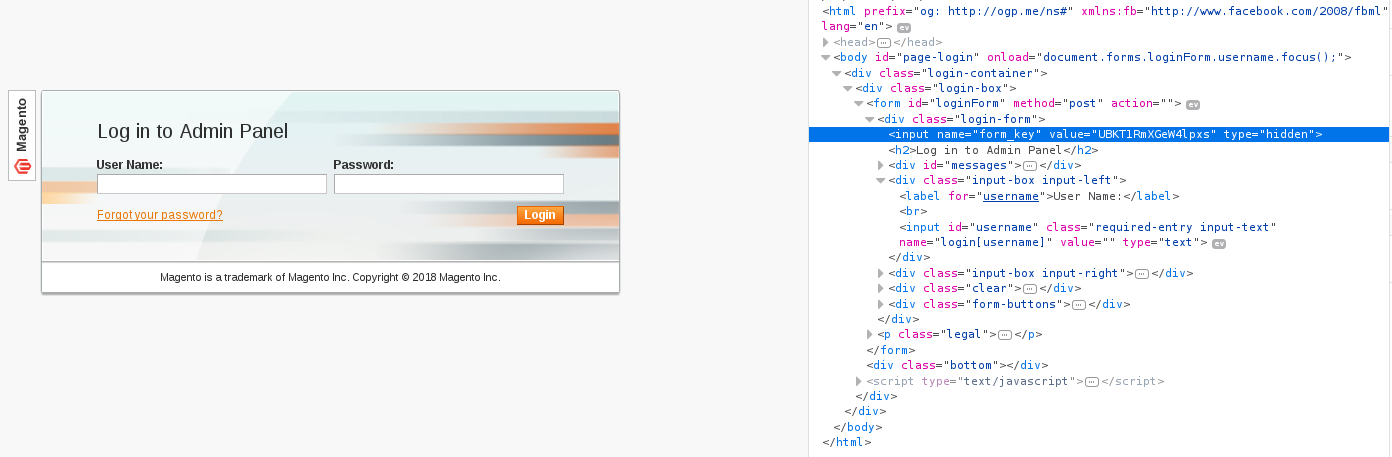1392x457 pixels.
Task: Click the orange Login button
Action: [x=540, y=215]
